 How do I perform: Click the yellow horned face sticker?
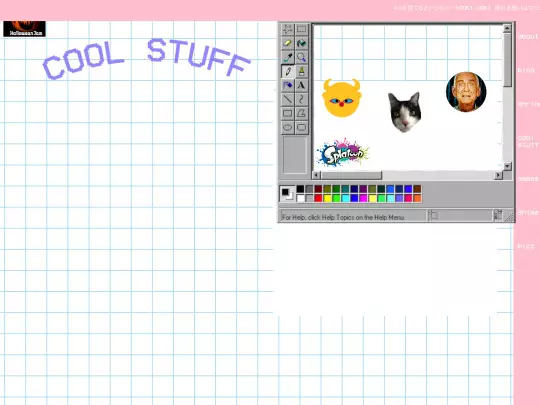tap(342, 98)
